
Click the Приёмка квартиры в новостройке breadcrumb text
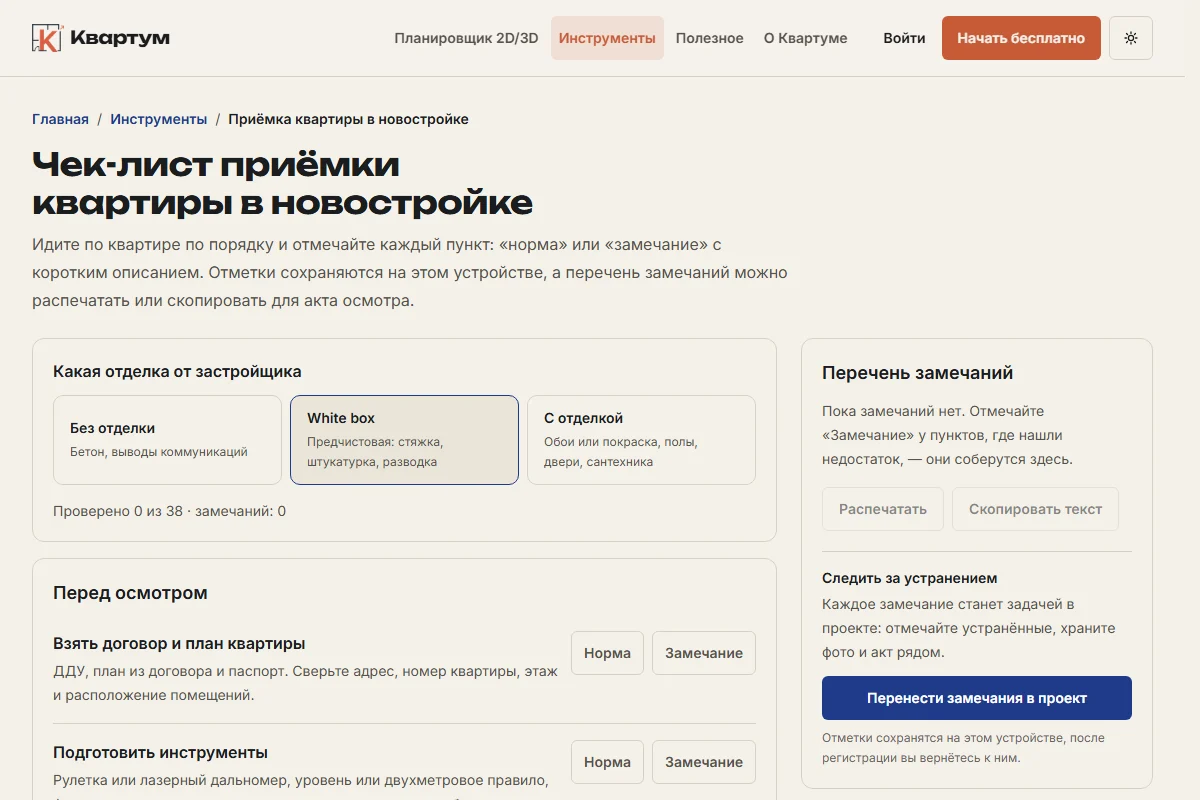348,119
